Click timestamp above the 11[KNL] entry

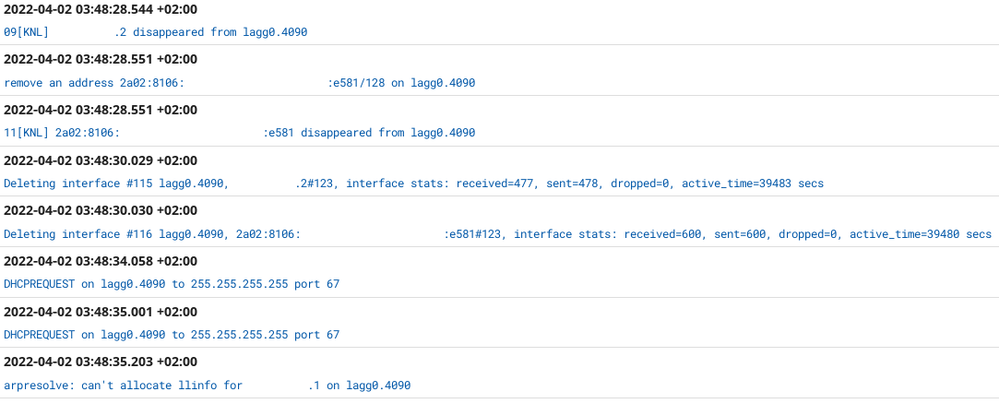(x=101, y=110)
